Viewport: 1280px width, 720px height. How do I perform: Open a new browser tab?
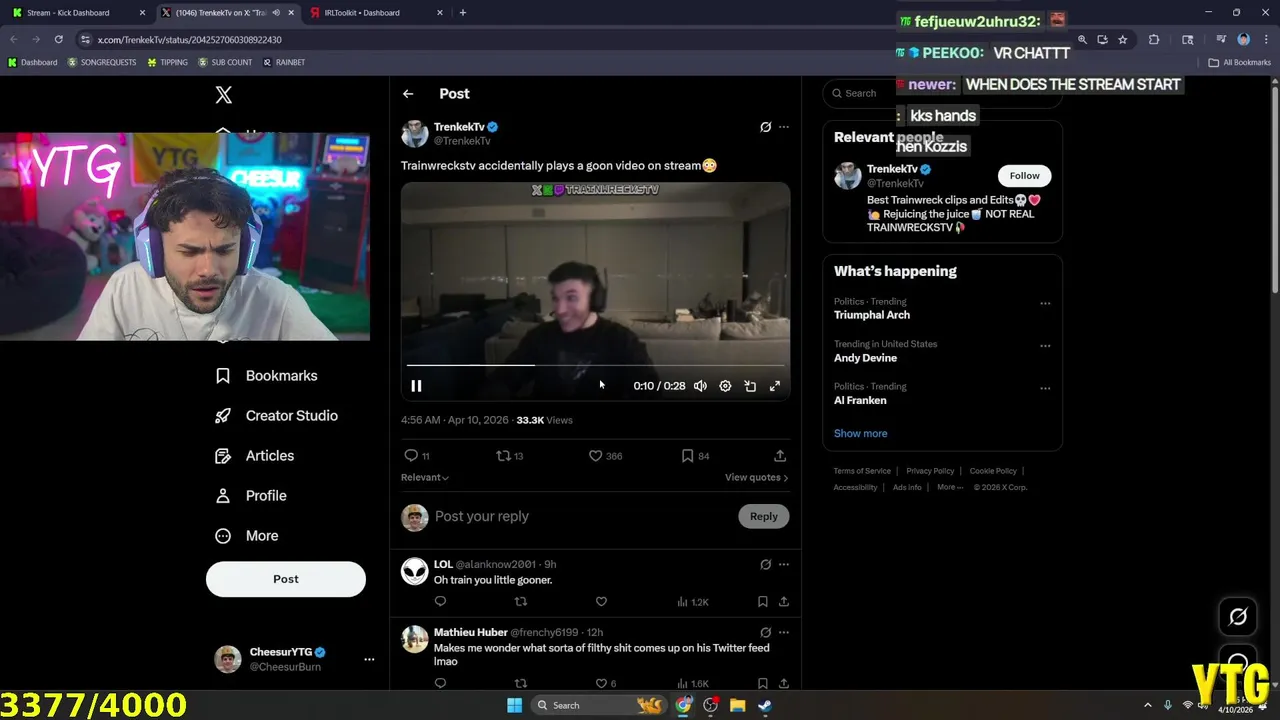[462, 13]
